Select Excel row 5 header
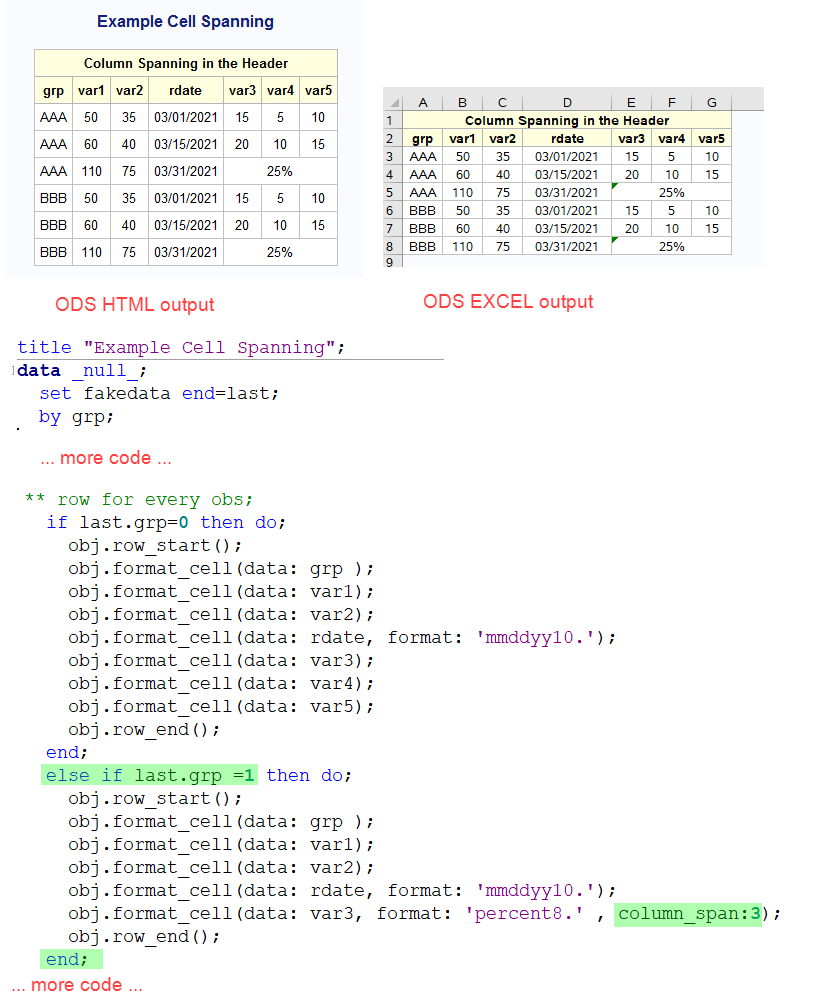 [x=392, y=192]
